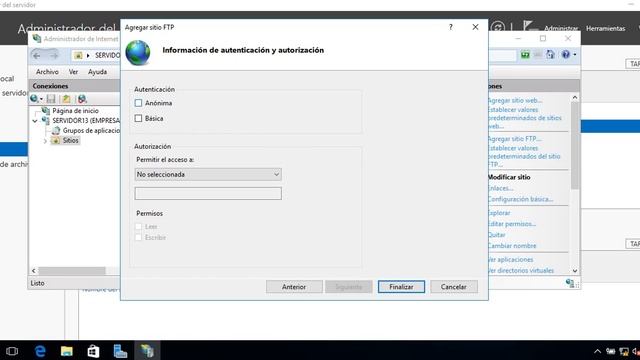Click the blue help icon in IIS toolbar
640x360 pixels.
click(566, 55)
